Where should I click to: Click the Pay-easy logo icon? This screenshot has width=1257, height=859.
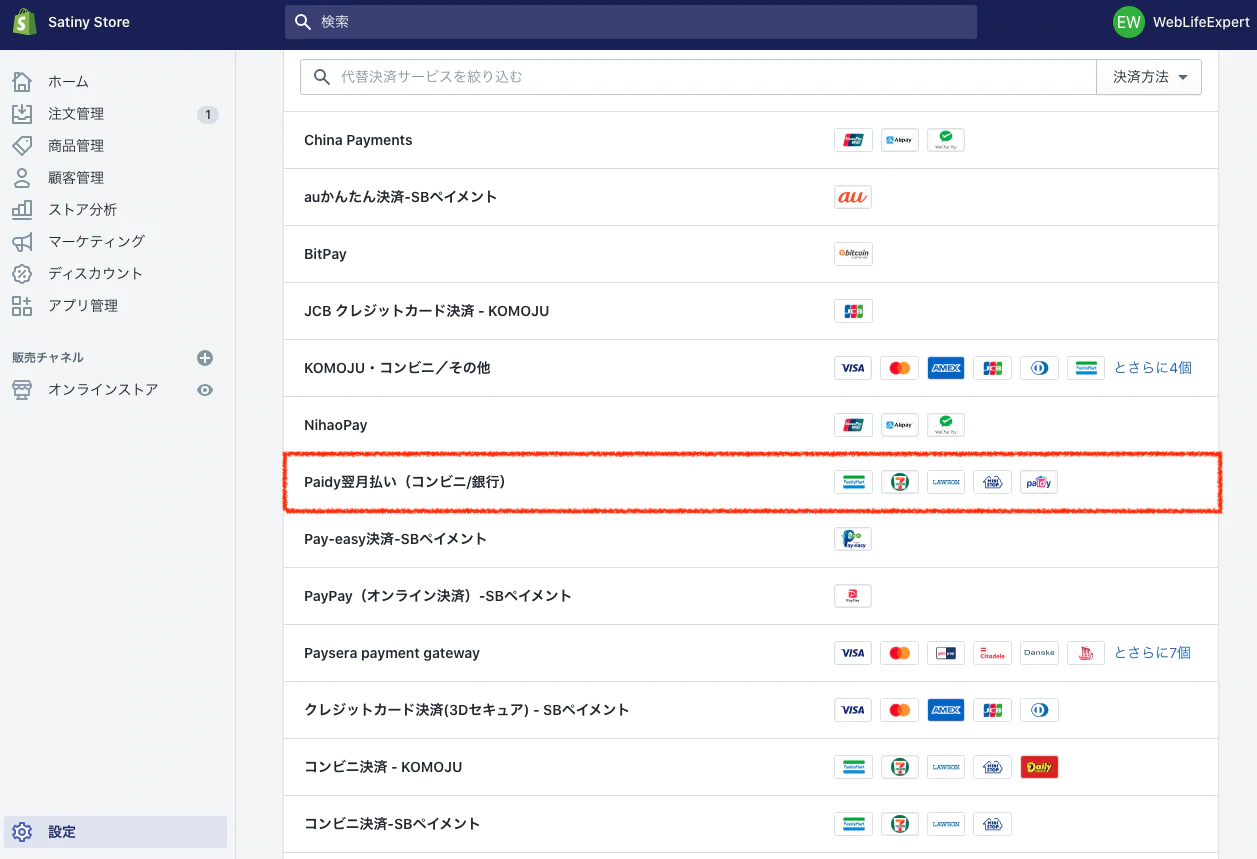[x=852, y=539]
